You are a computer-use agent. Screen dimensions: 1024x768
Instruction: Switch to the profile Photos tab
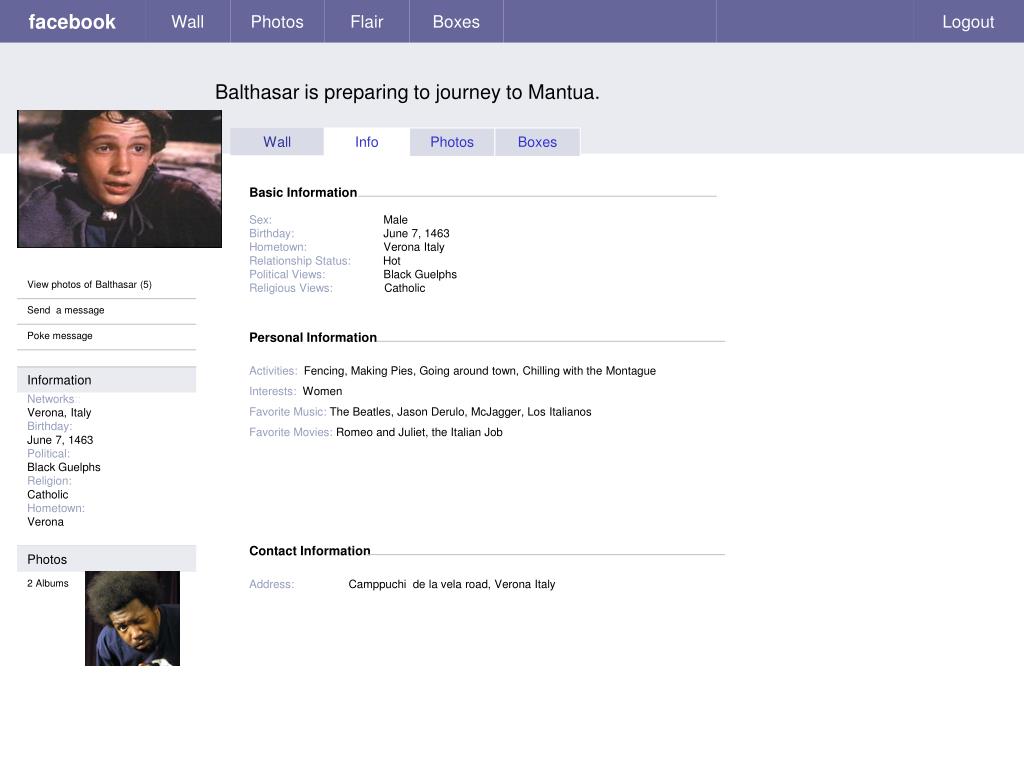[452, 142]
